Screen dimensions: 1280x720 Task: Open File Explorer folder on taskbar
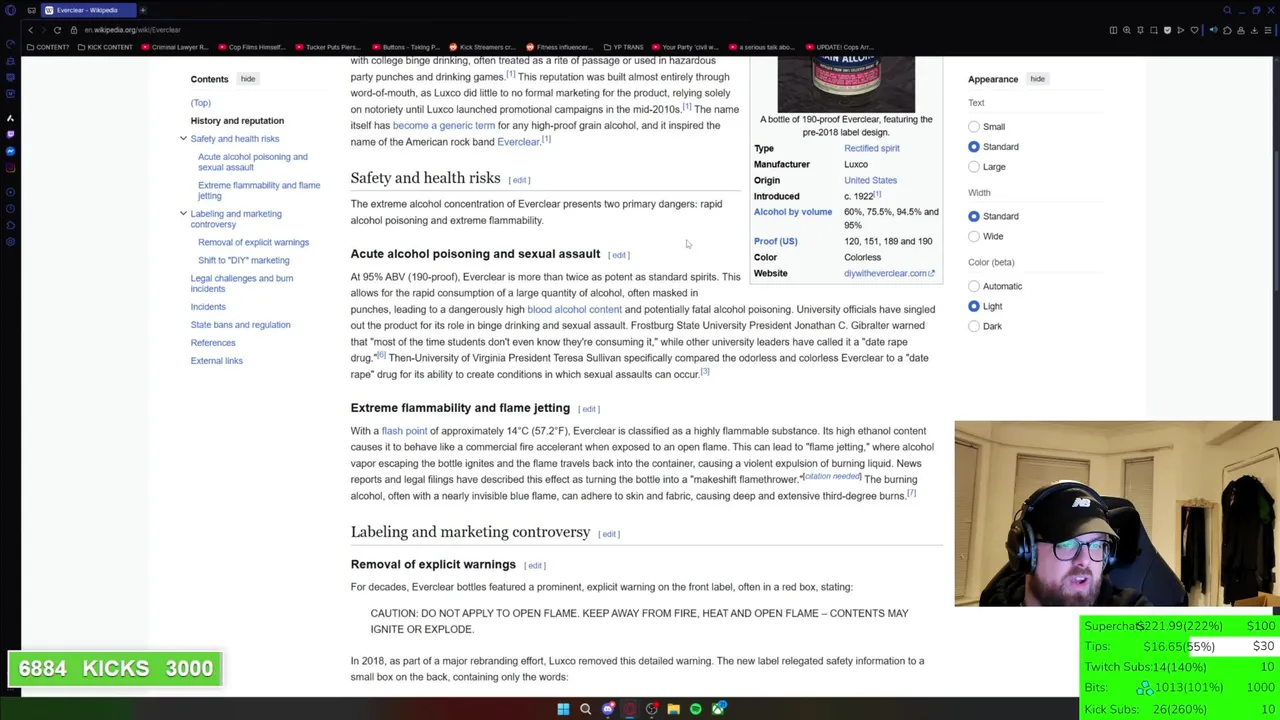pyautogui.click(x=674, y=709)
